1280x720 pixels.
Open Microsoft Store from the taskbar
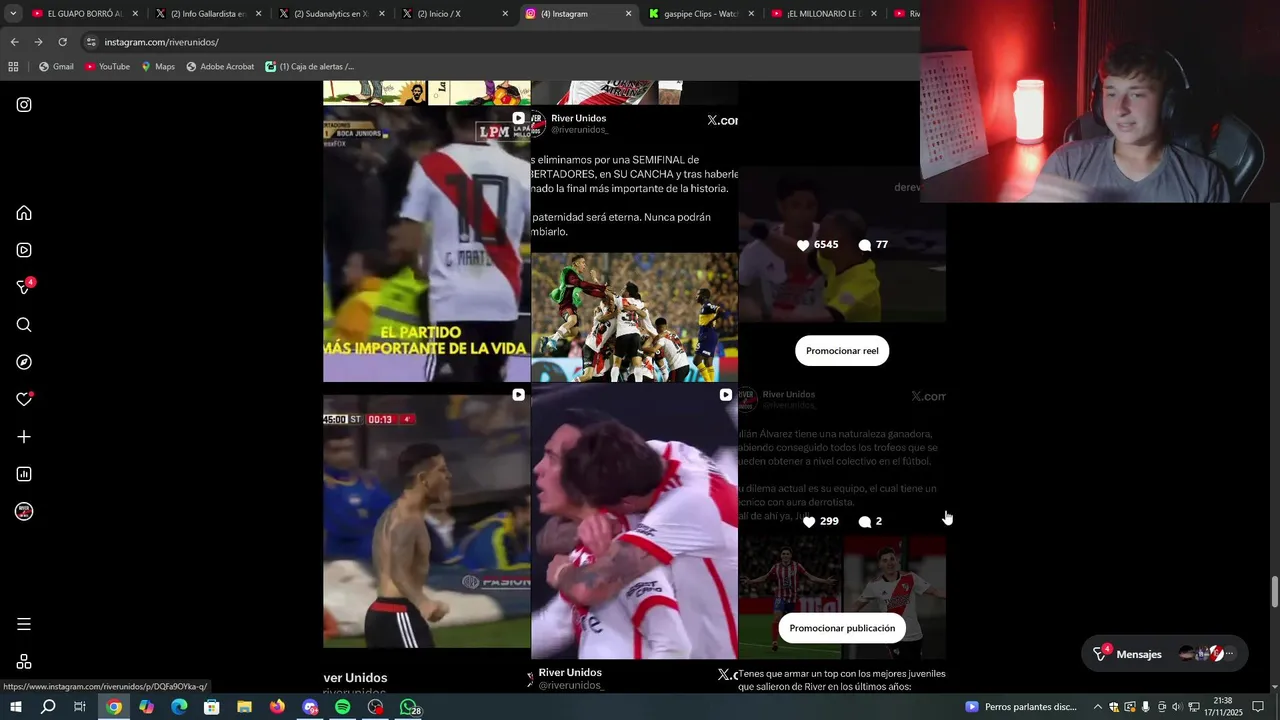212,707
